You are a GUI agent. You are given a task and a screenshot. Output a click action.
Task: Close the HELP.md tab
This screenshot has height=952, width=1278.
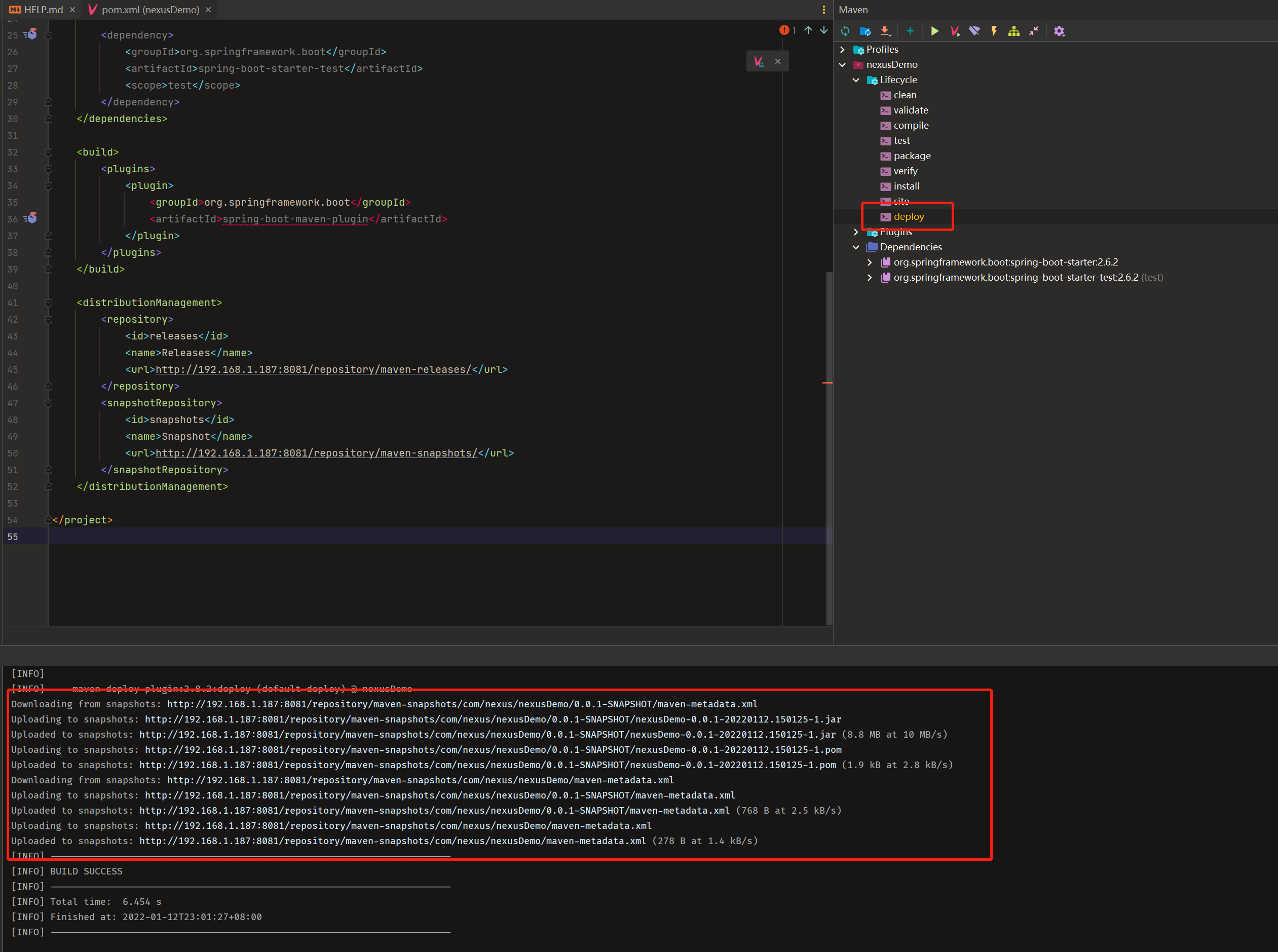[72, 10]
